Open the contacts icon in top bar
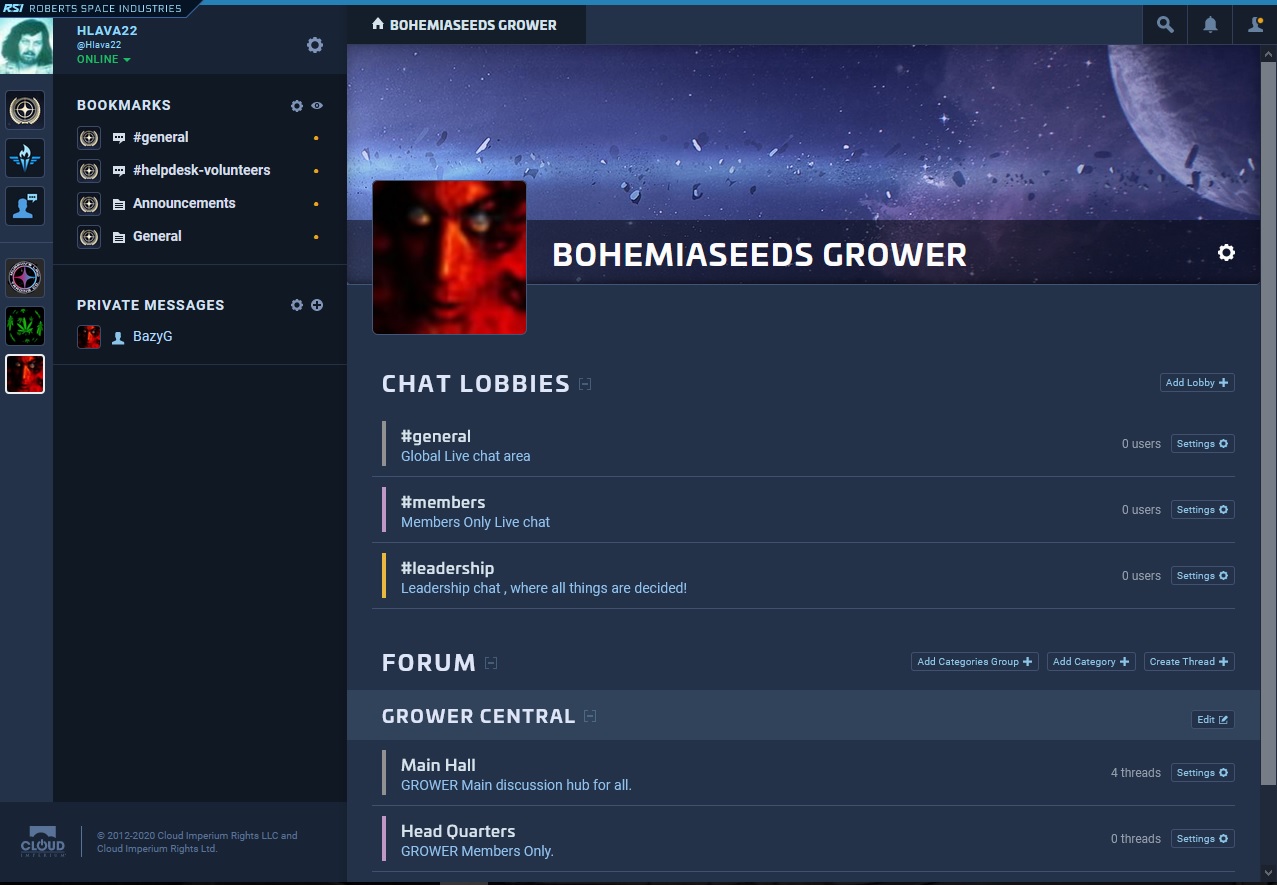Image resolution: width=1277 pixels, height=885 pixels. pyautogui.click(x=1255, y=25)
